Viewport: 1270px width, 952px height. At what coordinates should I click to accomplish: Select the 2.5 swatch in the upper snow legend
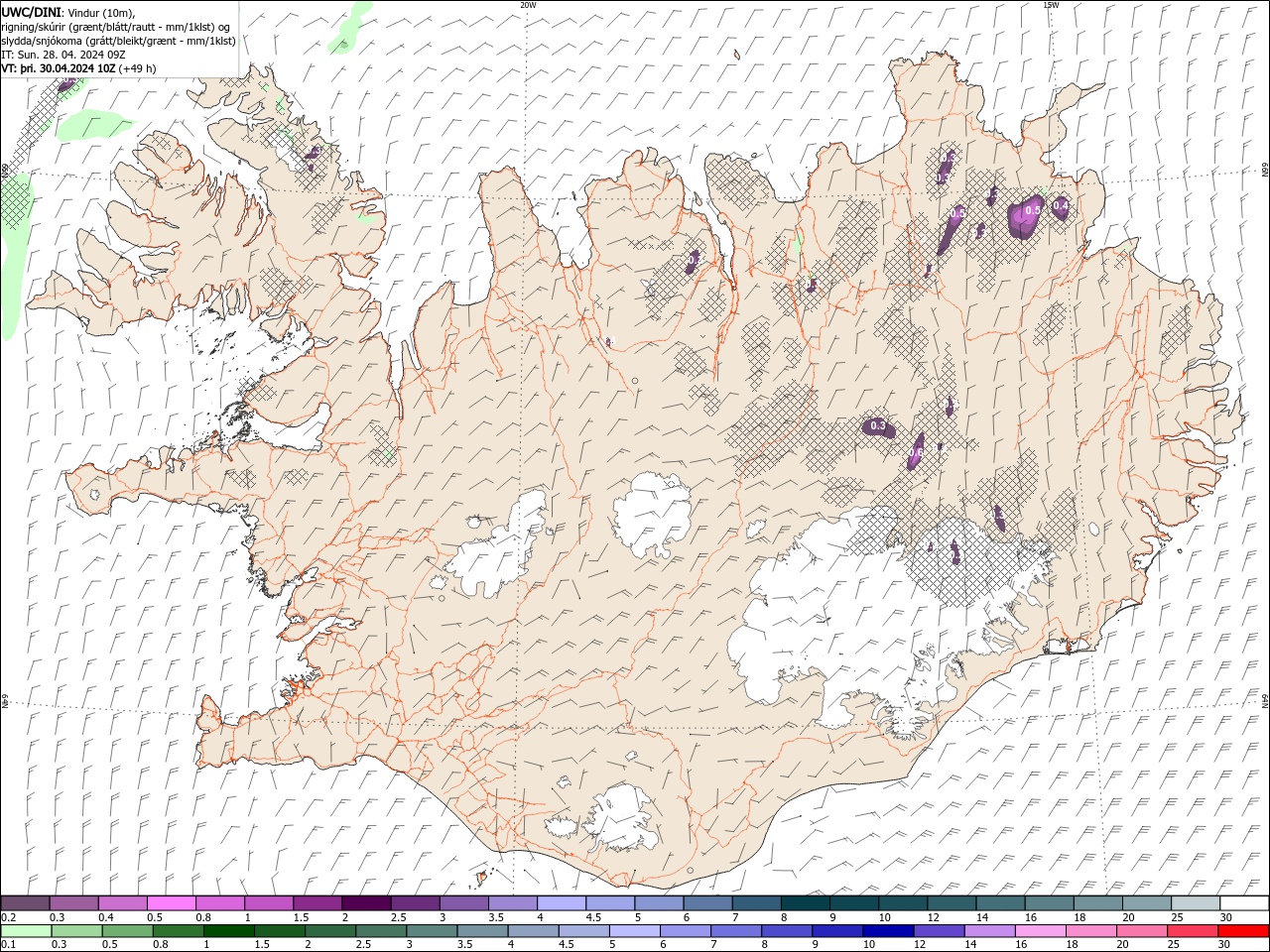point(415,902)
